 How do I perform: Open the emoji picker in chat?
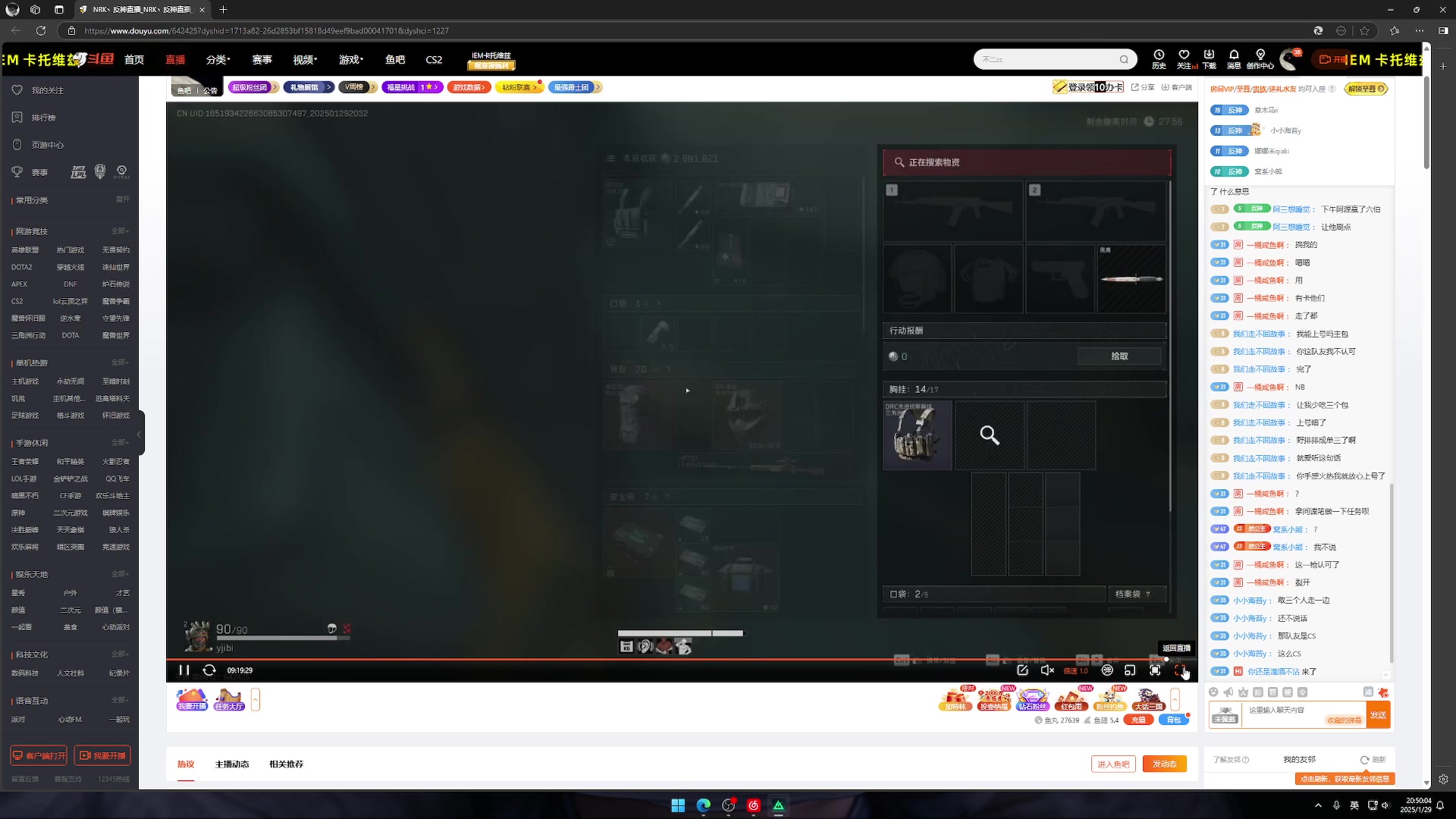[x=1213, y=692]
